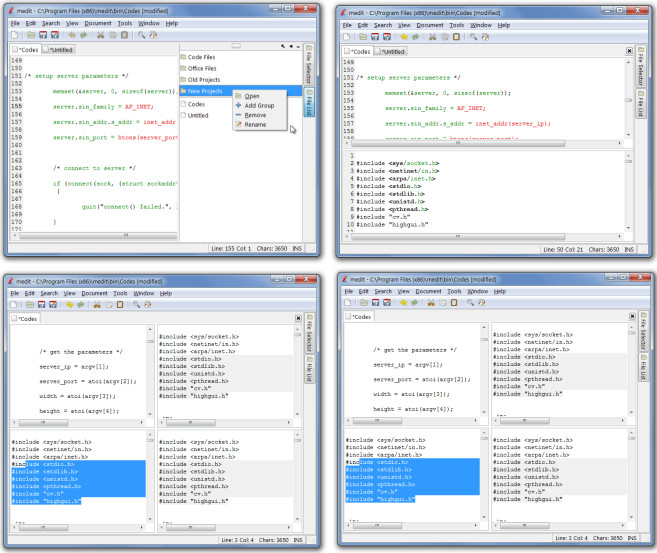Toggle File List side pane in bottom-right window
The height and width of the screenshot is (553, 657).
(x=643, y=367)
